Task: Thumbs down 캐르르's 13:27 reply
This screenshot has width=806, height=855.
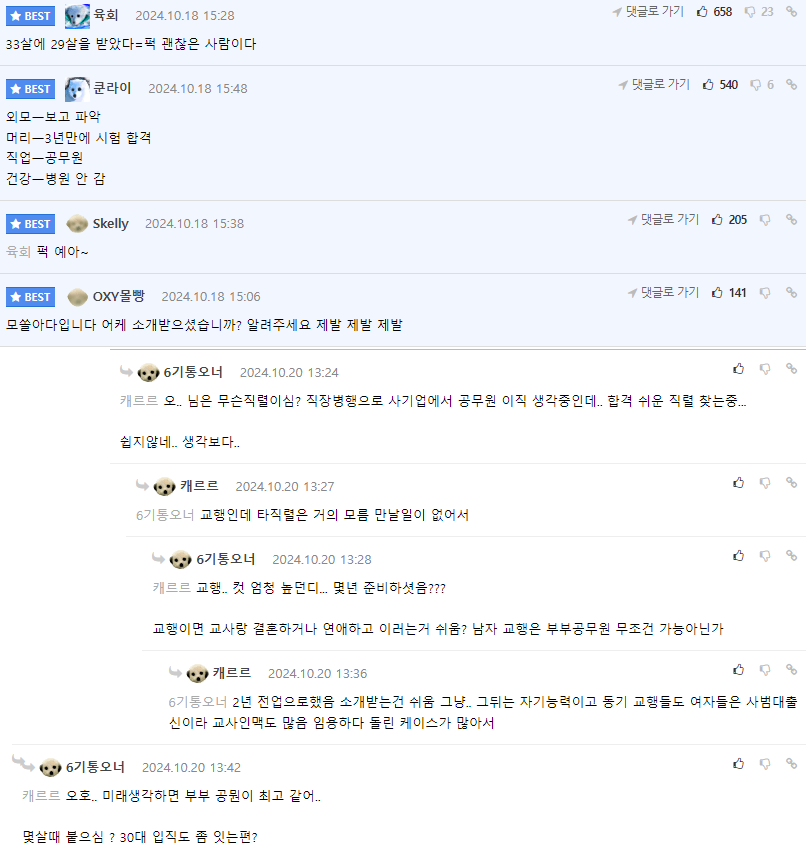Action: click(x=765, y=483)
